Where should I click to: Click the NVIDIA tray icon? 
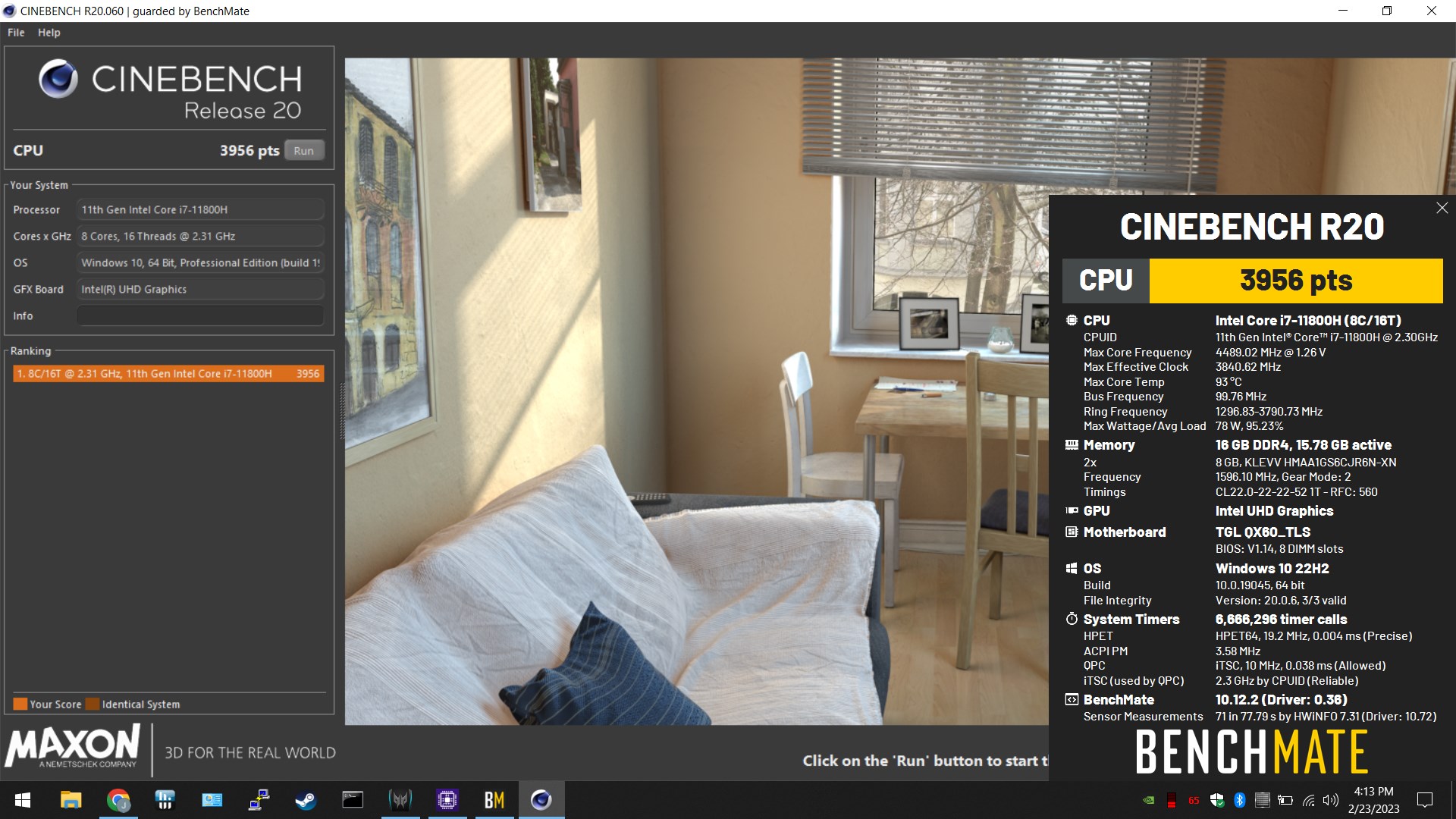1149,800
